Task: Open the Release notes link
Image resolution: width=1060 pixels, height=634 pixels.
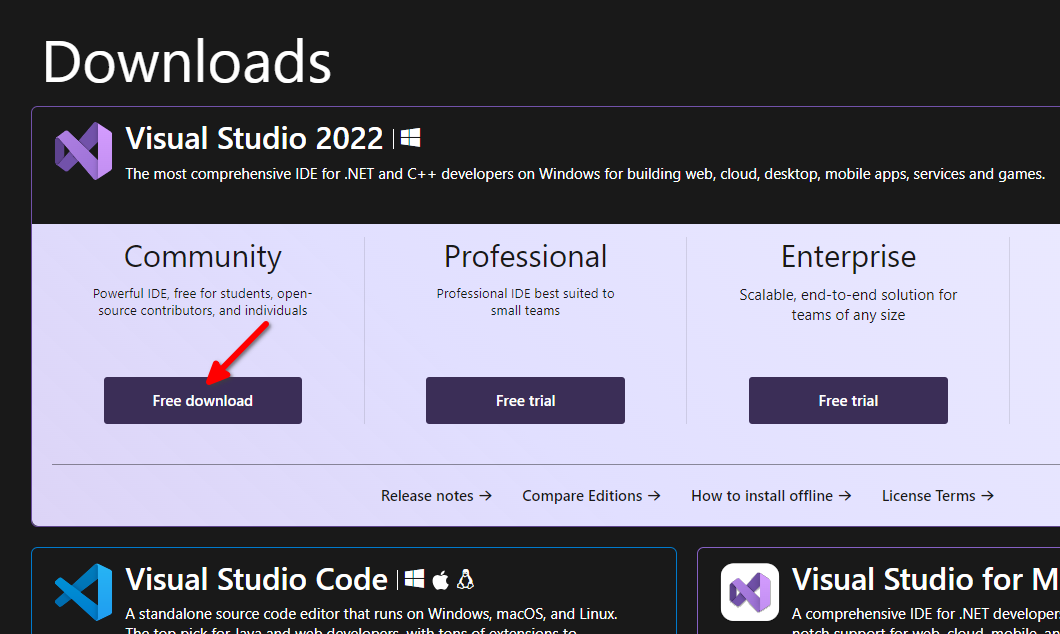Action: click(x=436, y=495)
